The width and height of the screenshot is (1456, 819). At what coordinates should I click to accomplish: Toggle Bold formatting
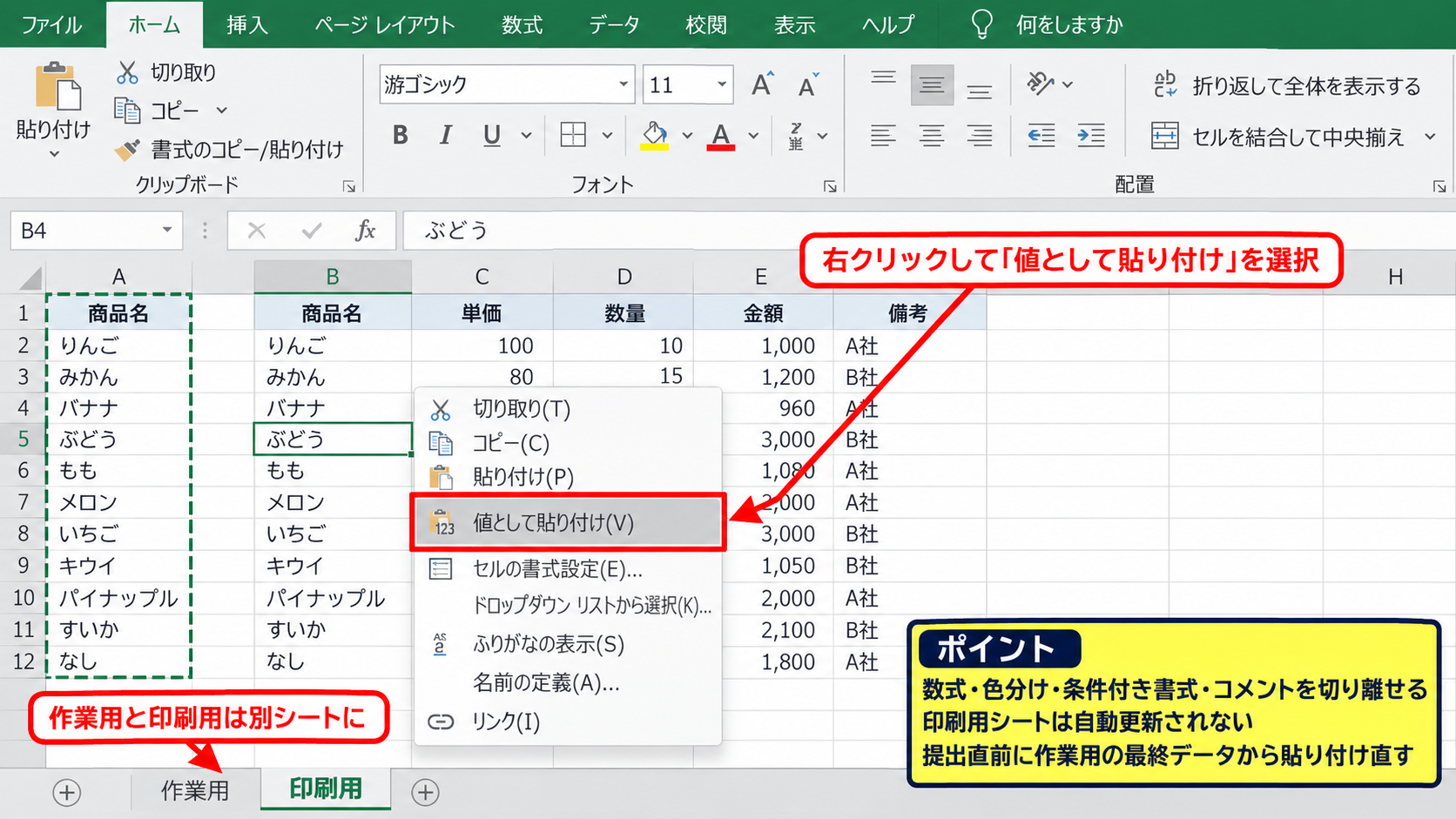click(x=400, y=135)
